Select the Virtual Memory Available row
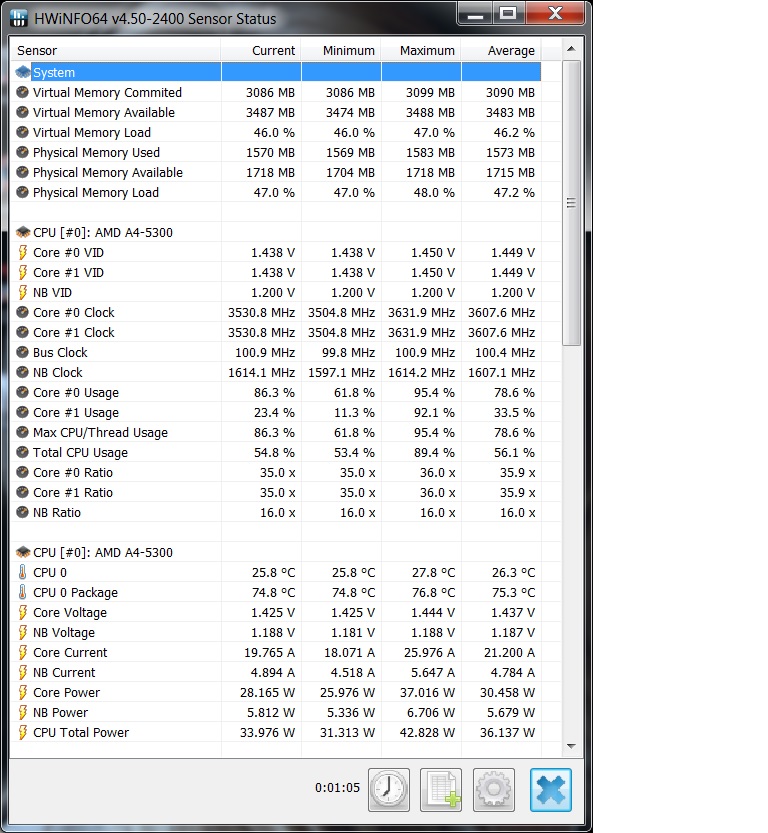 pos(276,112)
